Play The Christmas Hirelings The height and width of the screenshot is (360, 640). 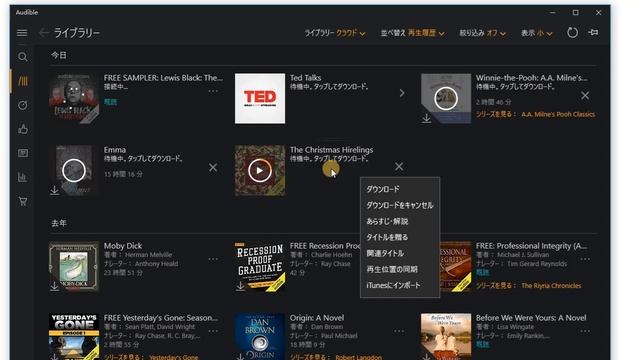(x=260, y=170)
